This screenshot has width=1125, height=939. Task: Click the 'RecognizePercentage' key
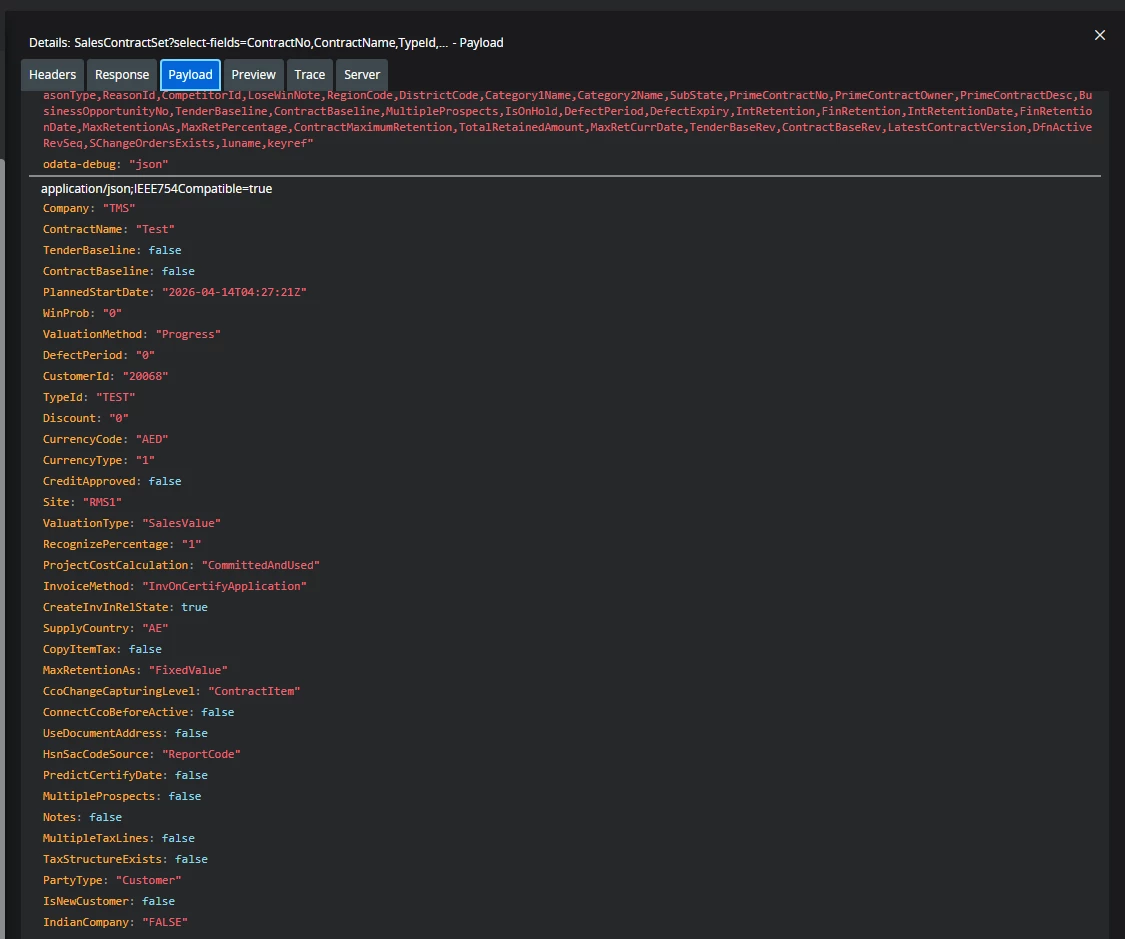[x=105, y=544]
